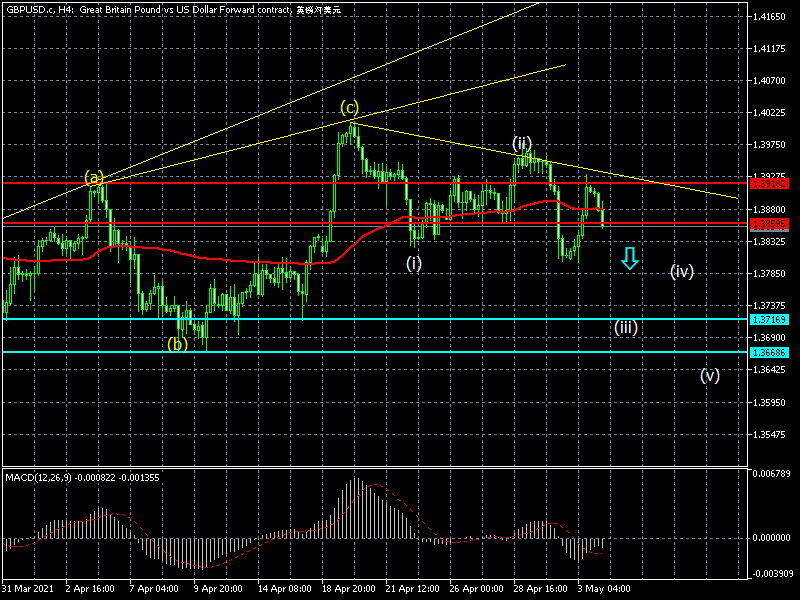Click the 14 Apr 08:00 time label
This screenshot has width=800, height=600.
click(x=284, y=589)
